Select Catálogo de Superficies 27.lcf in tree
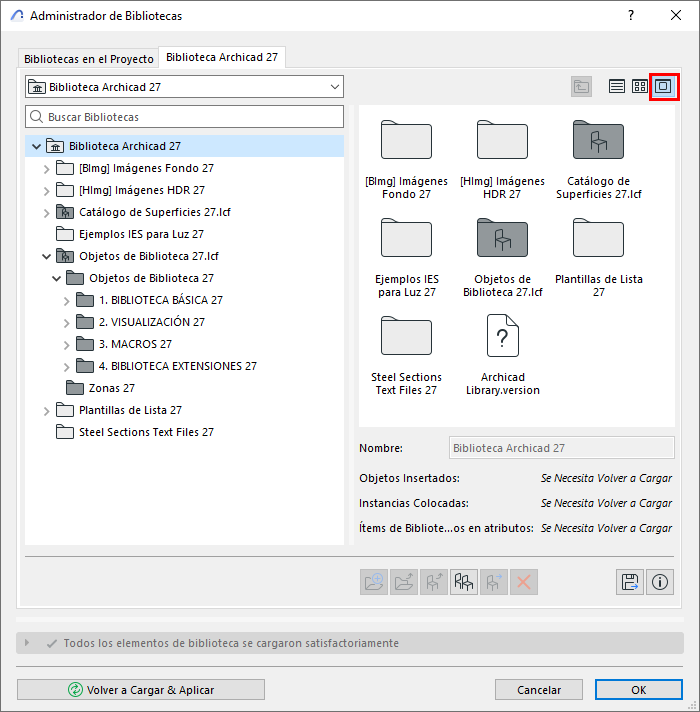The height and width of the screenshot is (712, 700). (155, 213)
